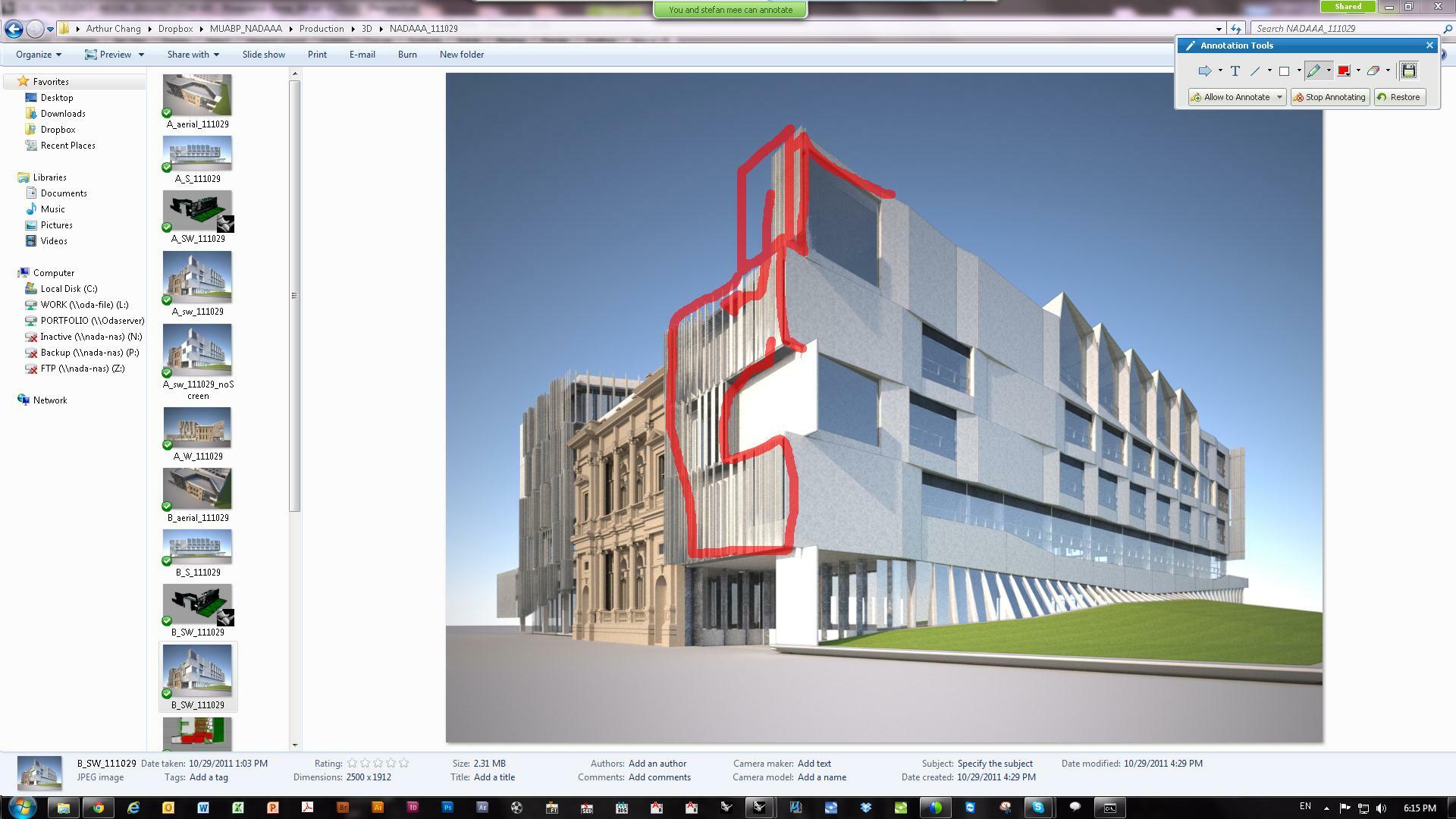Click Stop Annotating button

tap(1330, 97)
